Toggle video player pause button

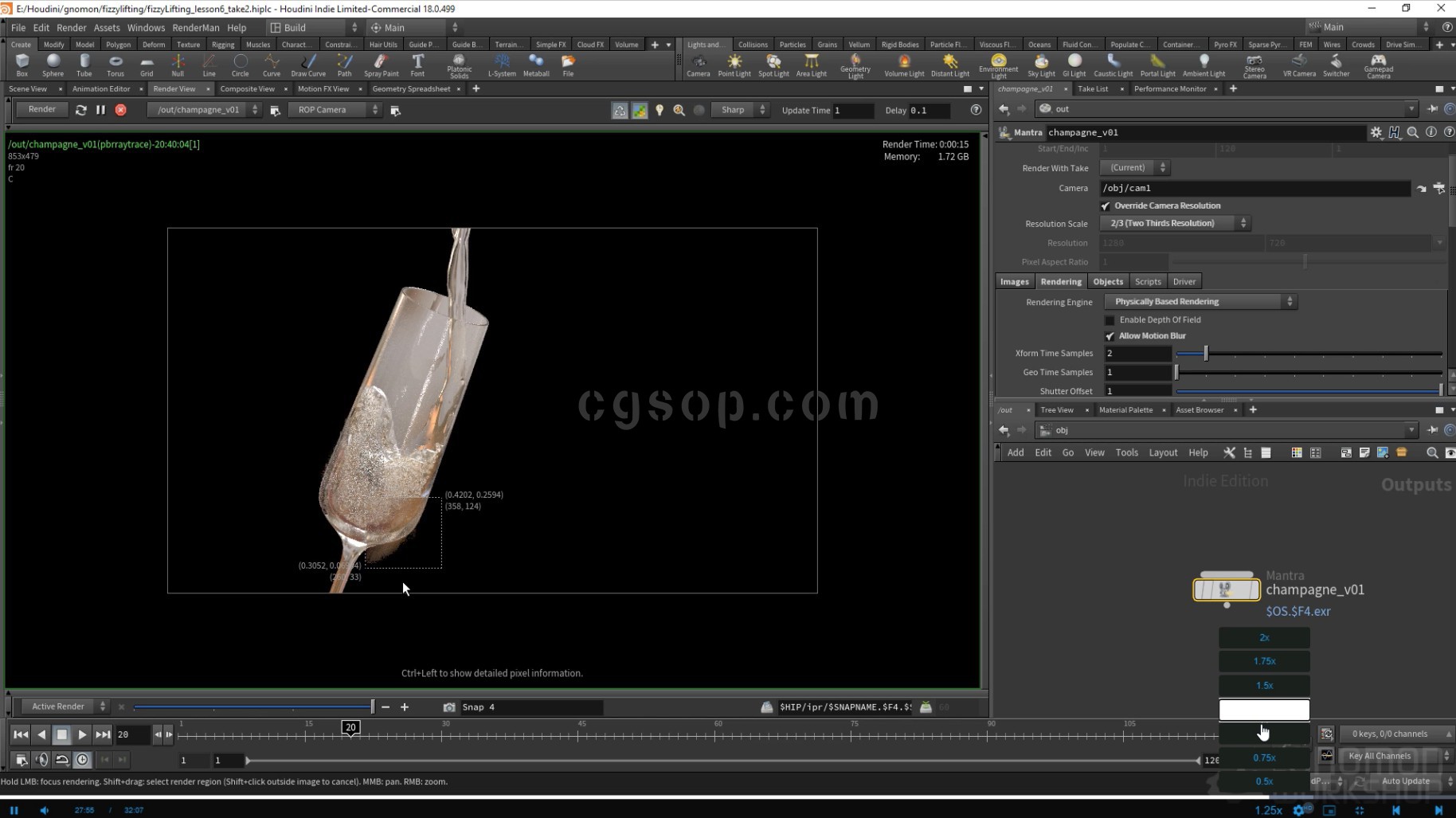click(14, 810)
